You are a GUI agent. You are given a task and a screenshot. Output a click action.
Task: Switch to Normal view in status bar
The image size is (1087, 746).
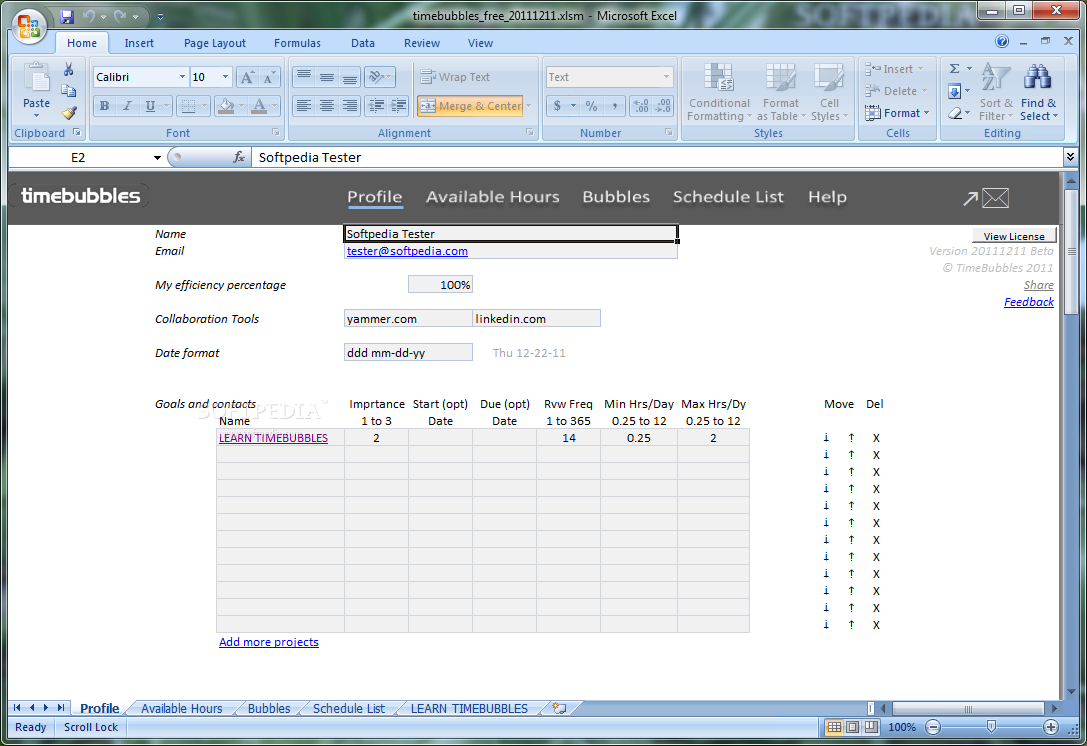(x=834, y=727)
